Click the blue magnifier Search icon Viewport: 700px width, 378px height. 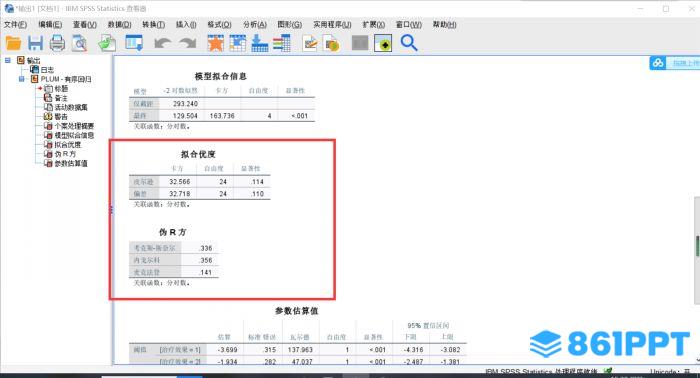tap(408, 43)
